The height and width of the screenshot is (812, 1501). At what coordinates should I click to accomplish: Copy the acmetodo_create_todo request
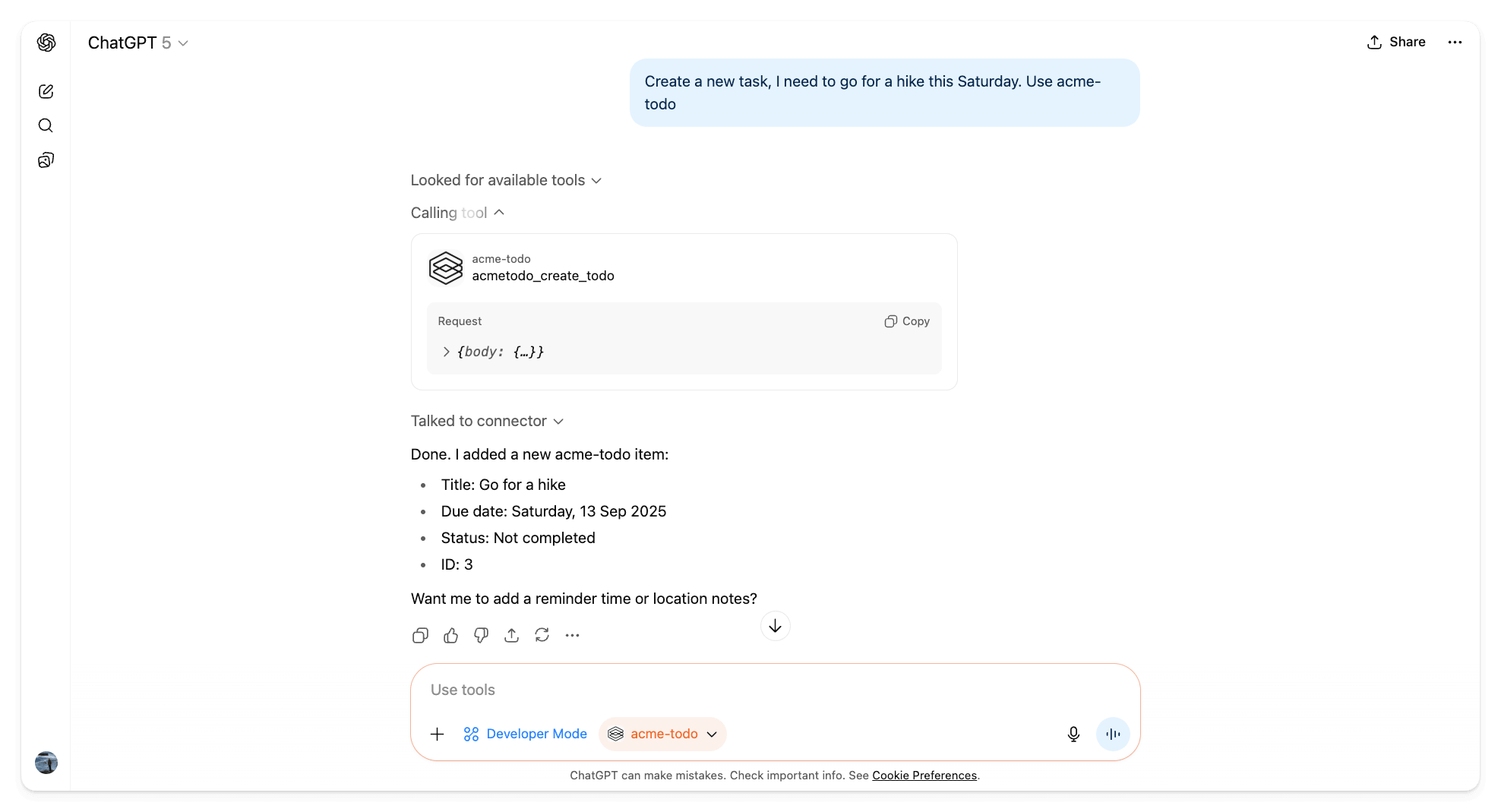point(906,321)
